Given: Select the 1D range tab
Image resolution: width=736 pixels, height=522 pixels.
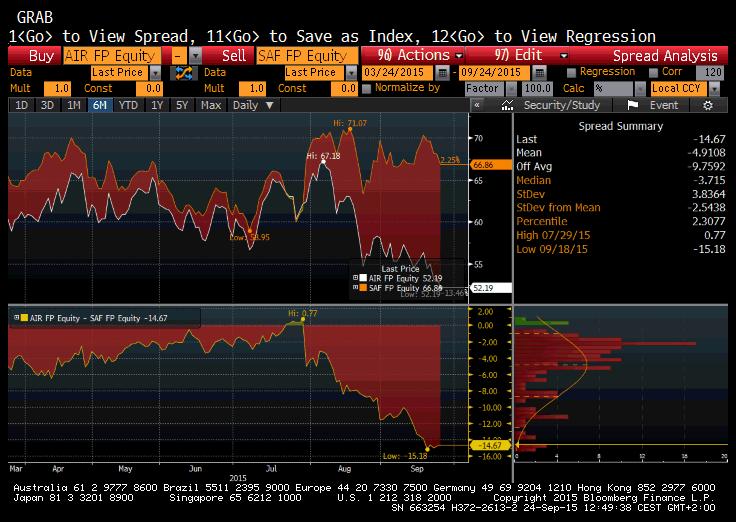Looking at the screenshot, I should tap(21, 105).
